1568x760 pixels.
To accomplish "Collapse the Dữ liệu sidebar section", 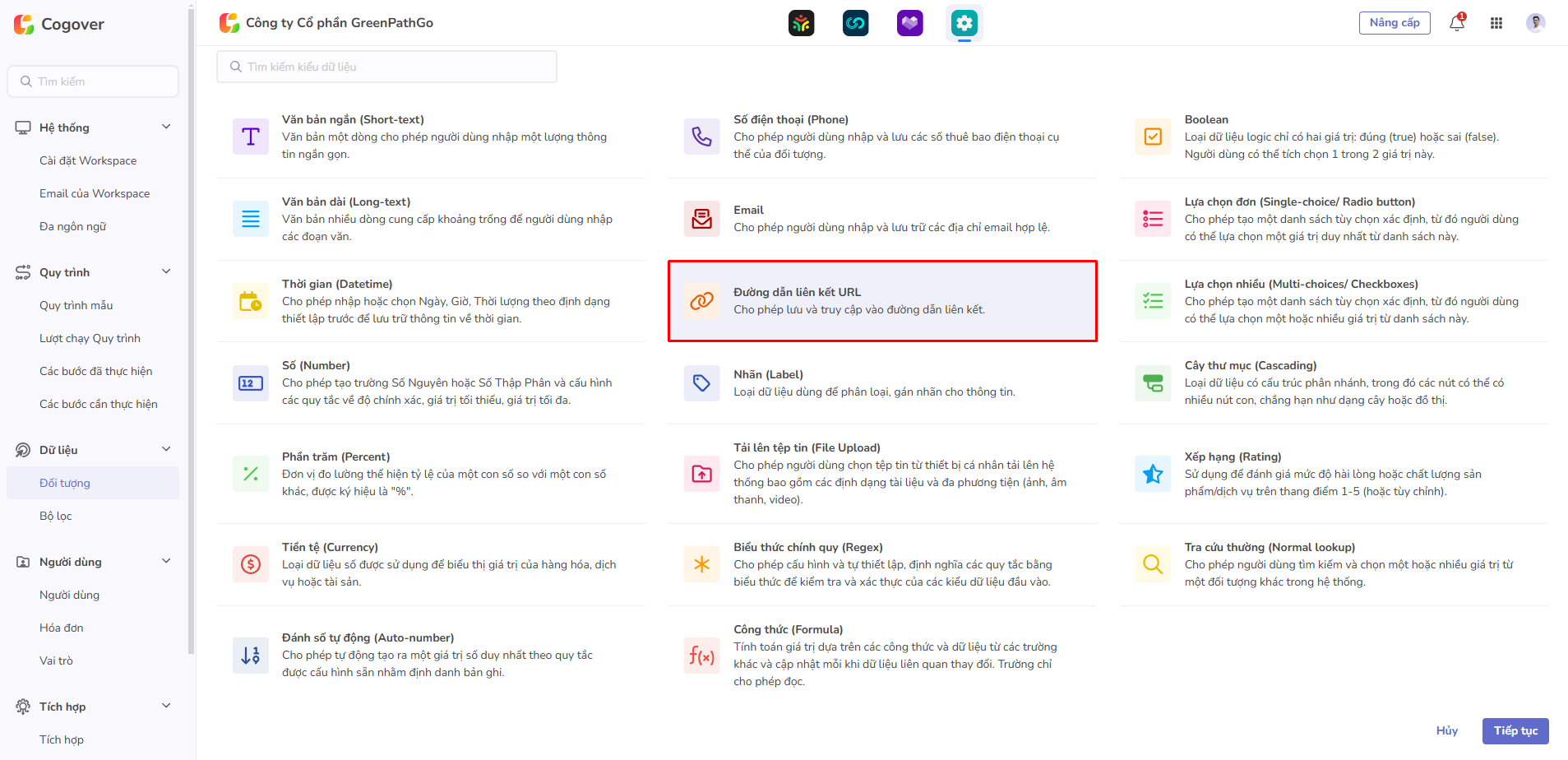I will (166, 449).
